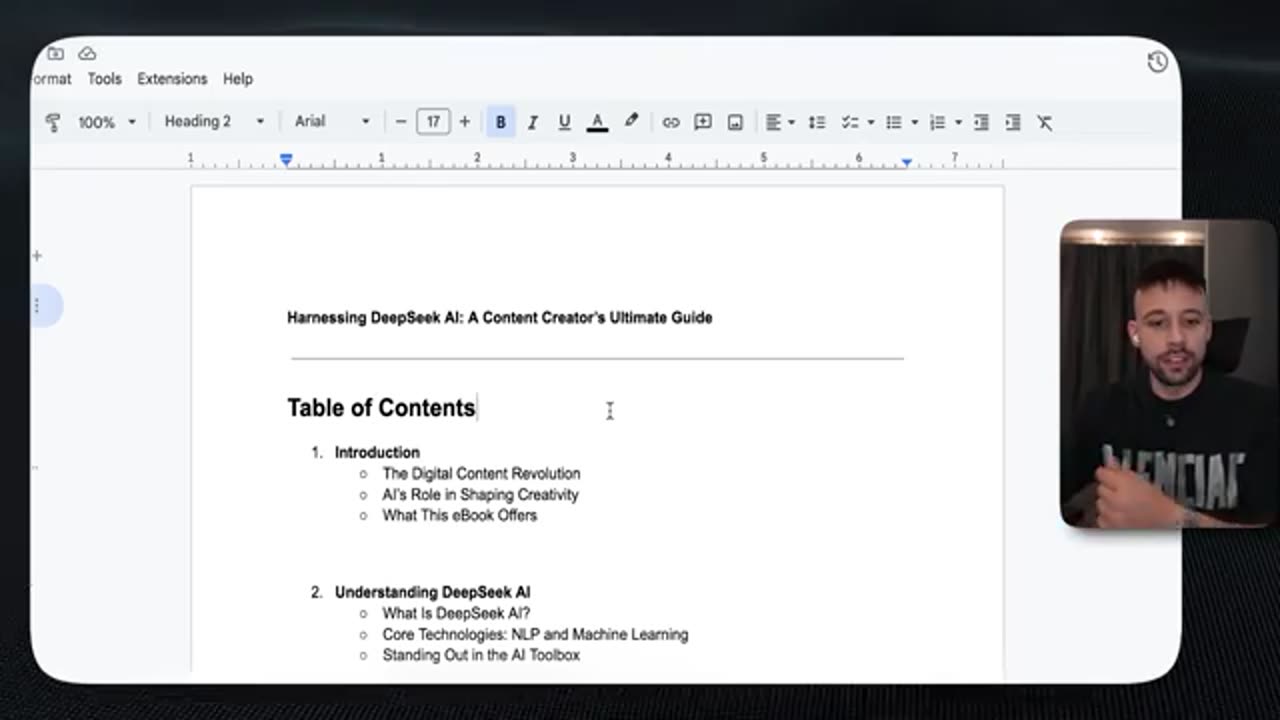Click the Table of Contents heading

[x=381, y=407]
